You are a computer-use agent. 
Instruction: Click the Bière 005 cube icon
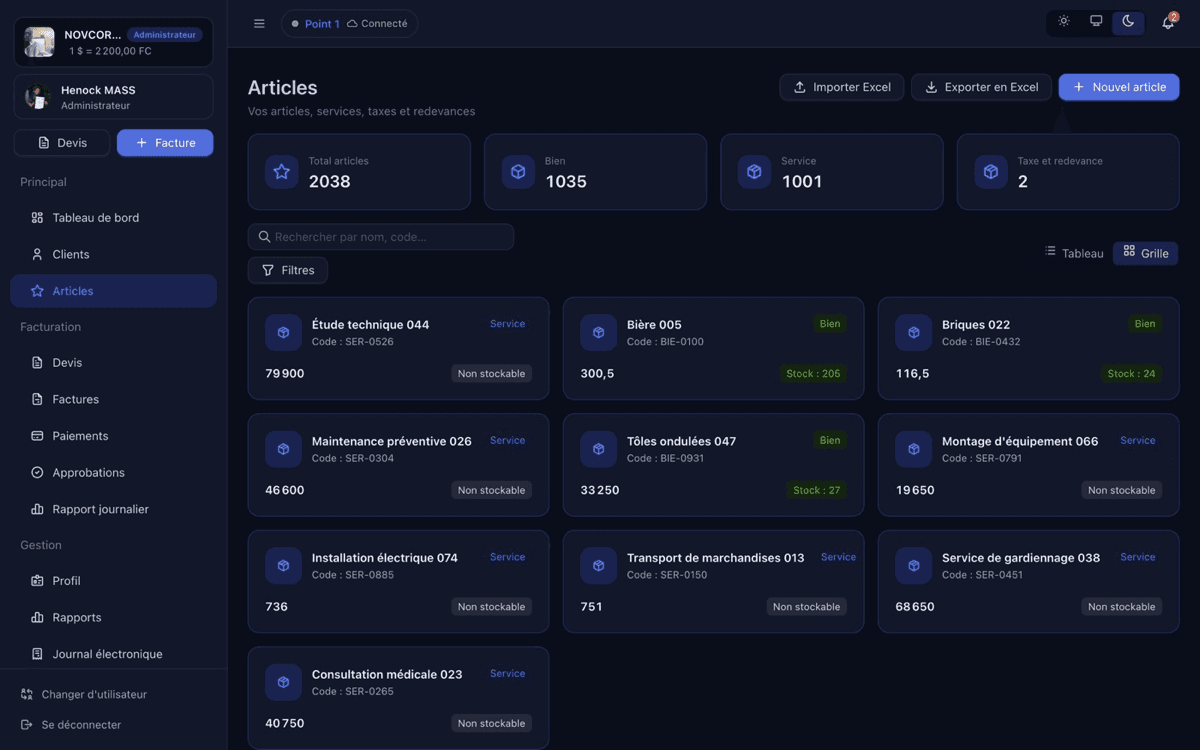click(598, 333)
